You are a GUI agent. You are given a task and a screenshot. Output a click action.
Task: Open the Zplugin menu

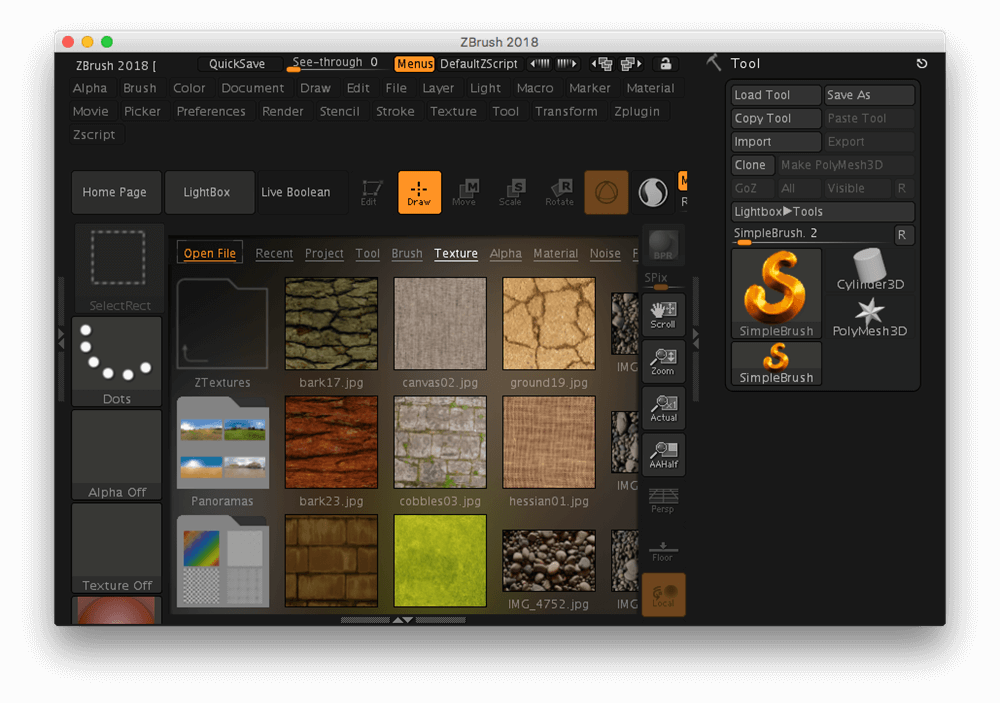click(636, 112)
